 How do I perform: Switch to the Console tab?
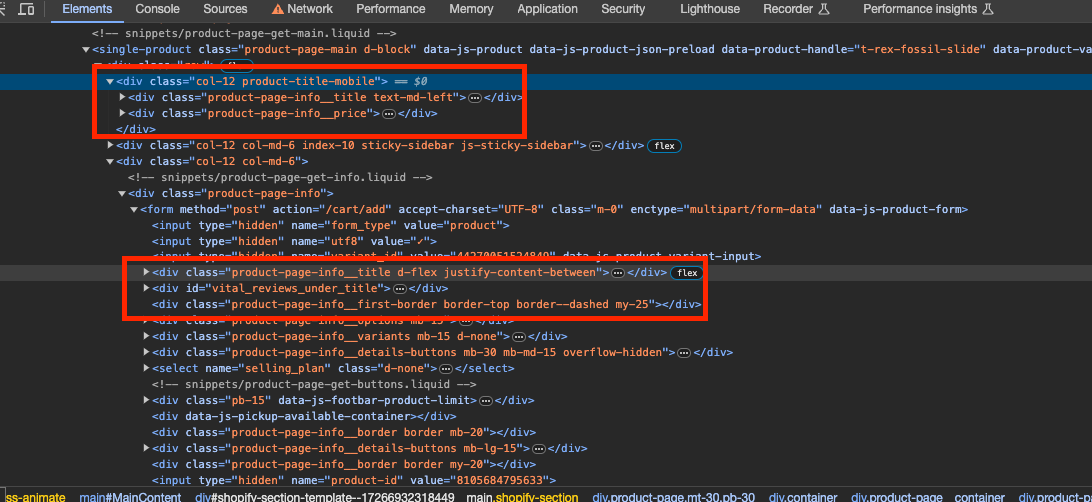[157, 9]
